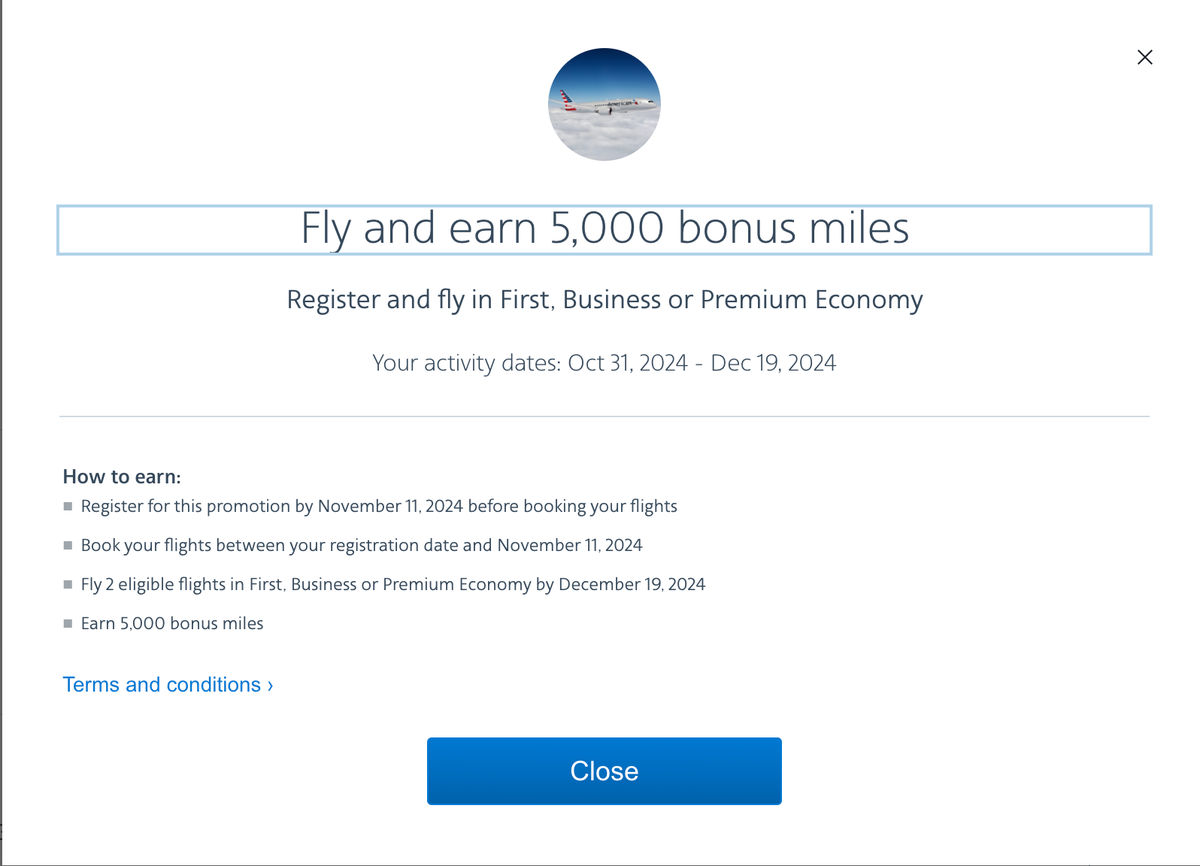Click the square bullet beside the Book step
Image resolution: width=1200 pixels, height=866 pixels.
coord(69,545)
